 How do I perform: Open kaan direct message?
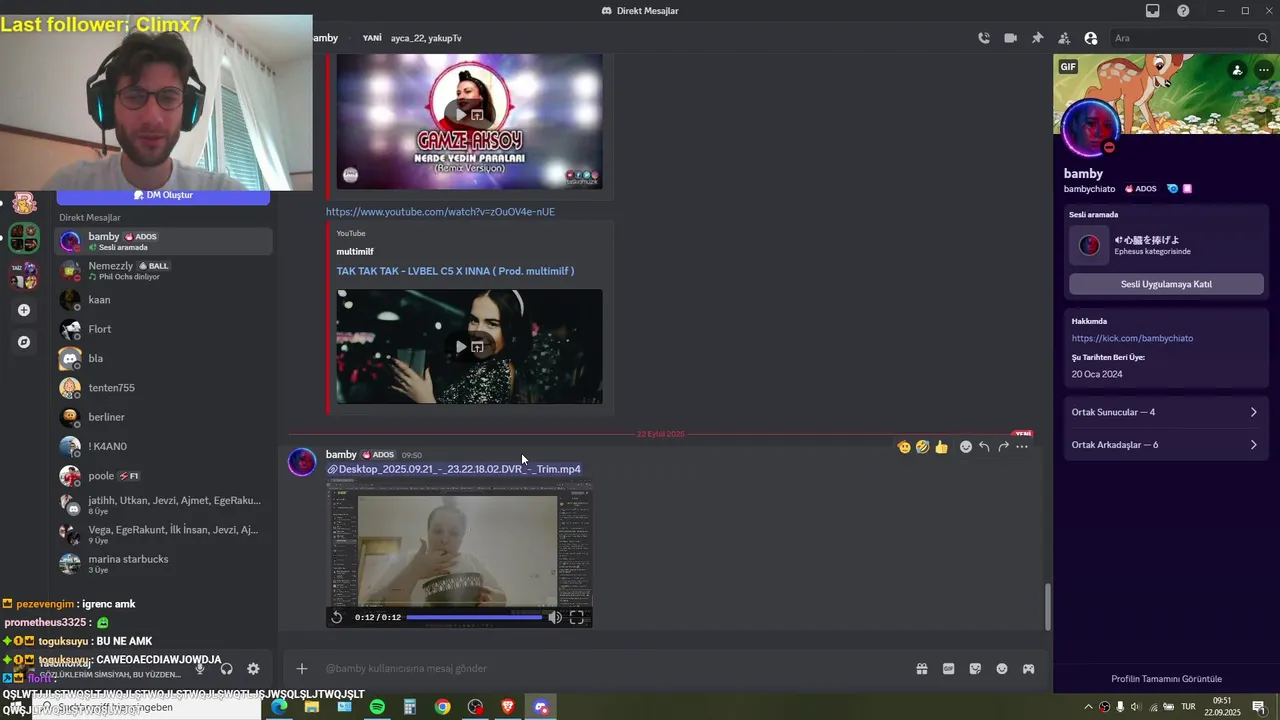pyautogui.click(x=163, y=300)
